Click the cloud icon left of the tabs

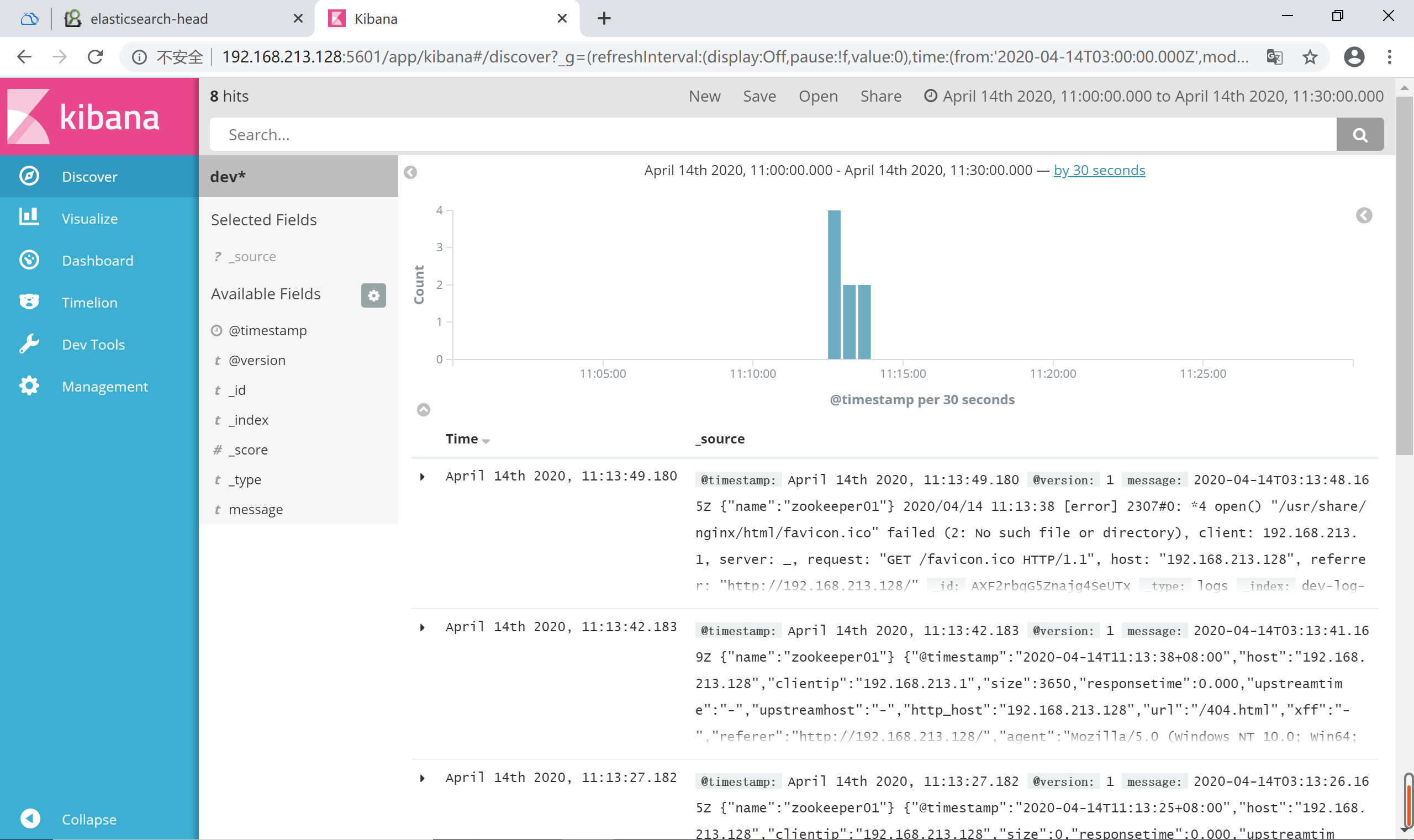[29, 19]
